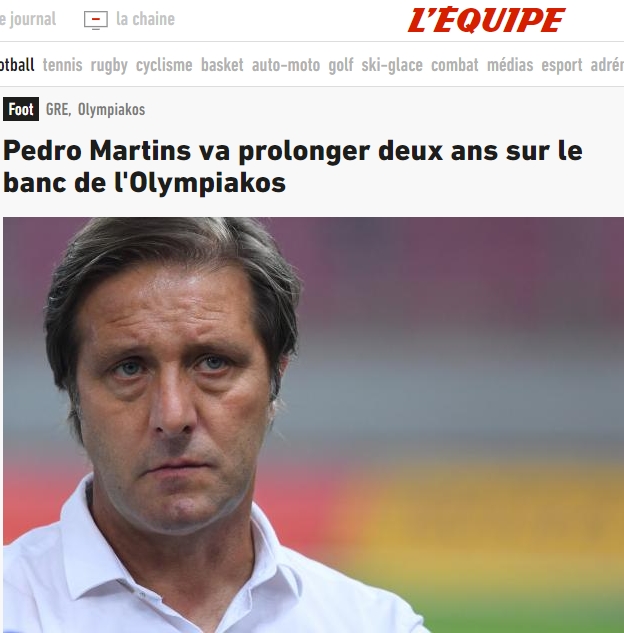Click the black Foot category tag

[x=21, y=109]
